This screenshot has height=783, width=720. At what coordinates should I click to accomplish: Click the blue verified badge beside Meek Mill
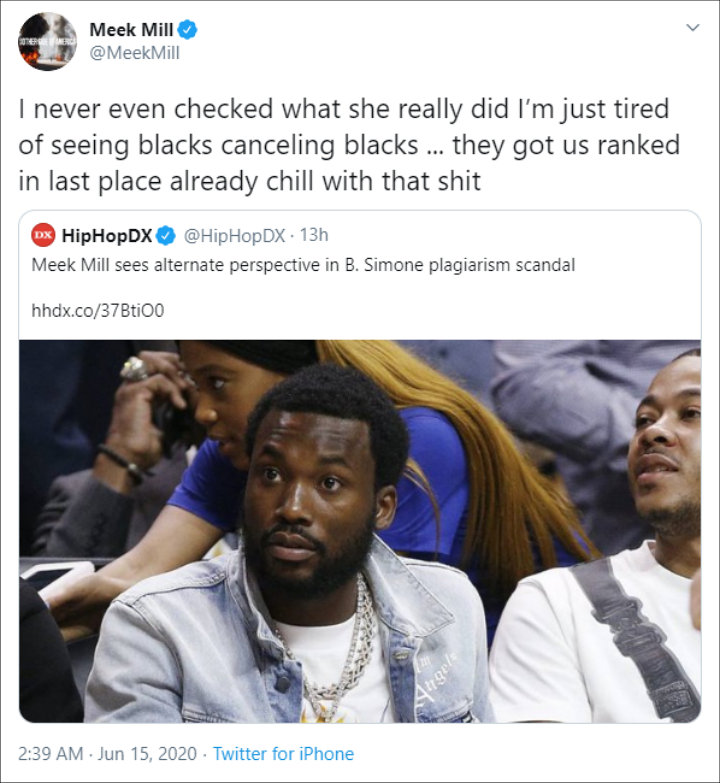click(x=188, y=30)
